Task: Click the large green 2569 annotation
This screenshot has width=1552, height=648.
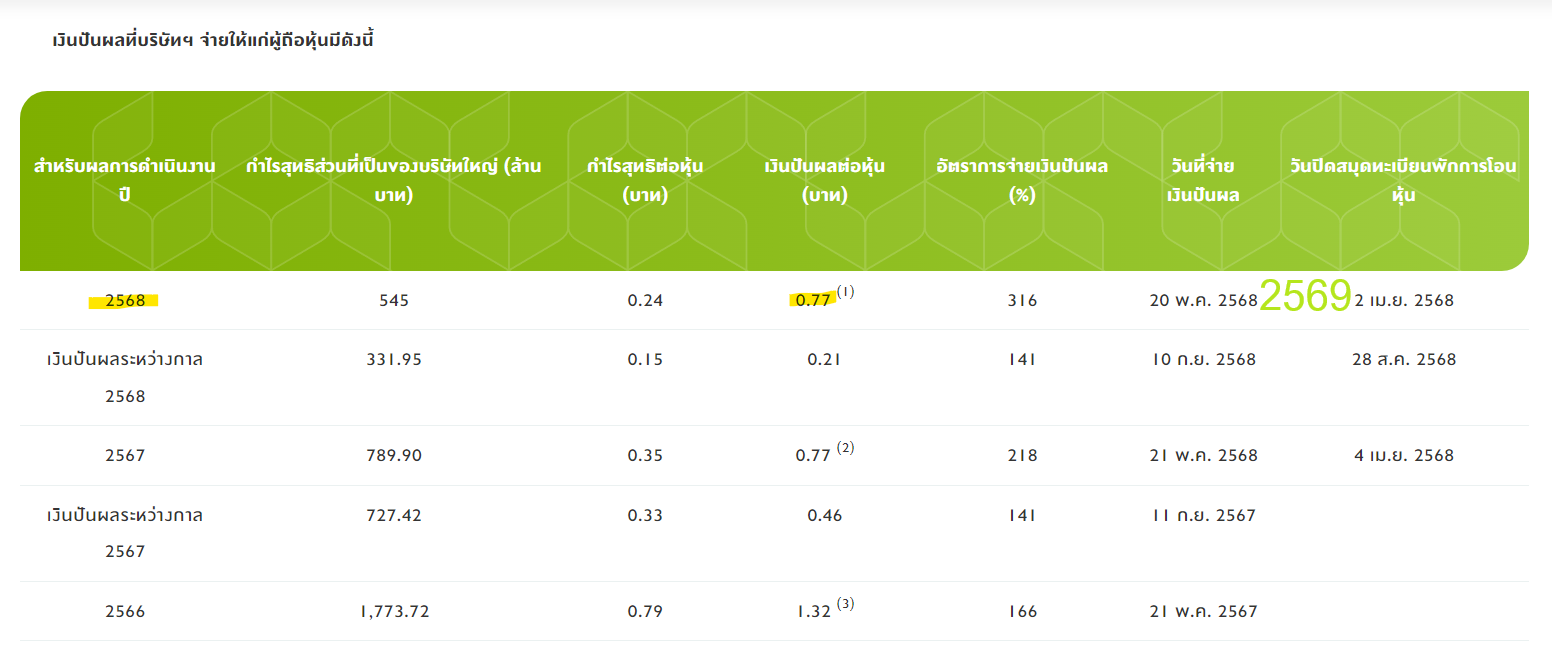Action: tap(1305, 296)
